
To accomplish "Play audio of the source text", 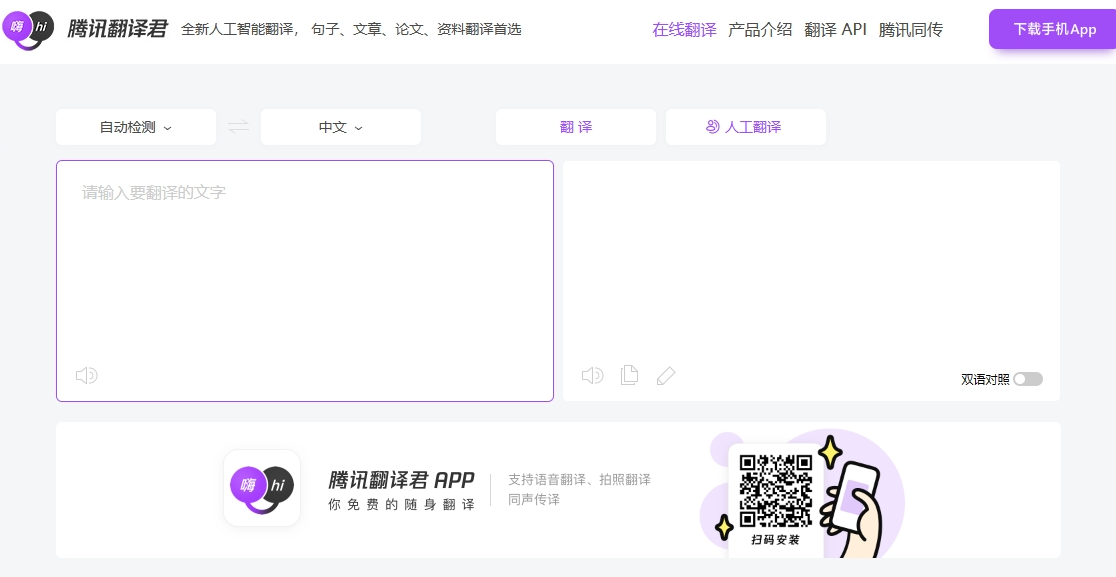I will pos(87,376).
